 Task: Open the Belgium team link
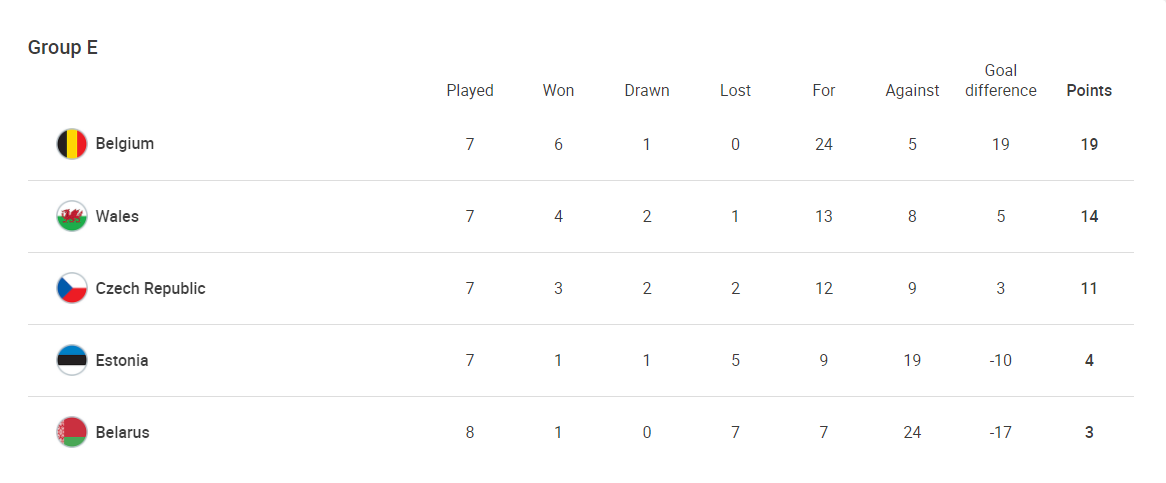pyautogui.click(x=125, y=144)
